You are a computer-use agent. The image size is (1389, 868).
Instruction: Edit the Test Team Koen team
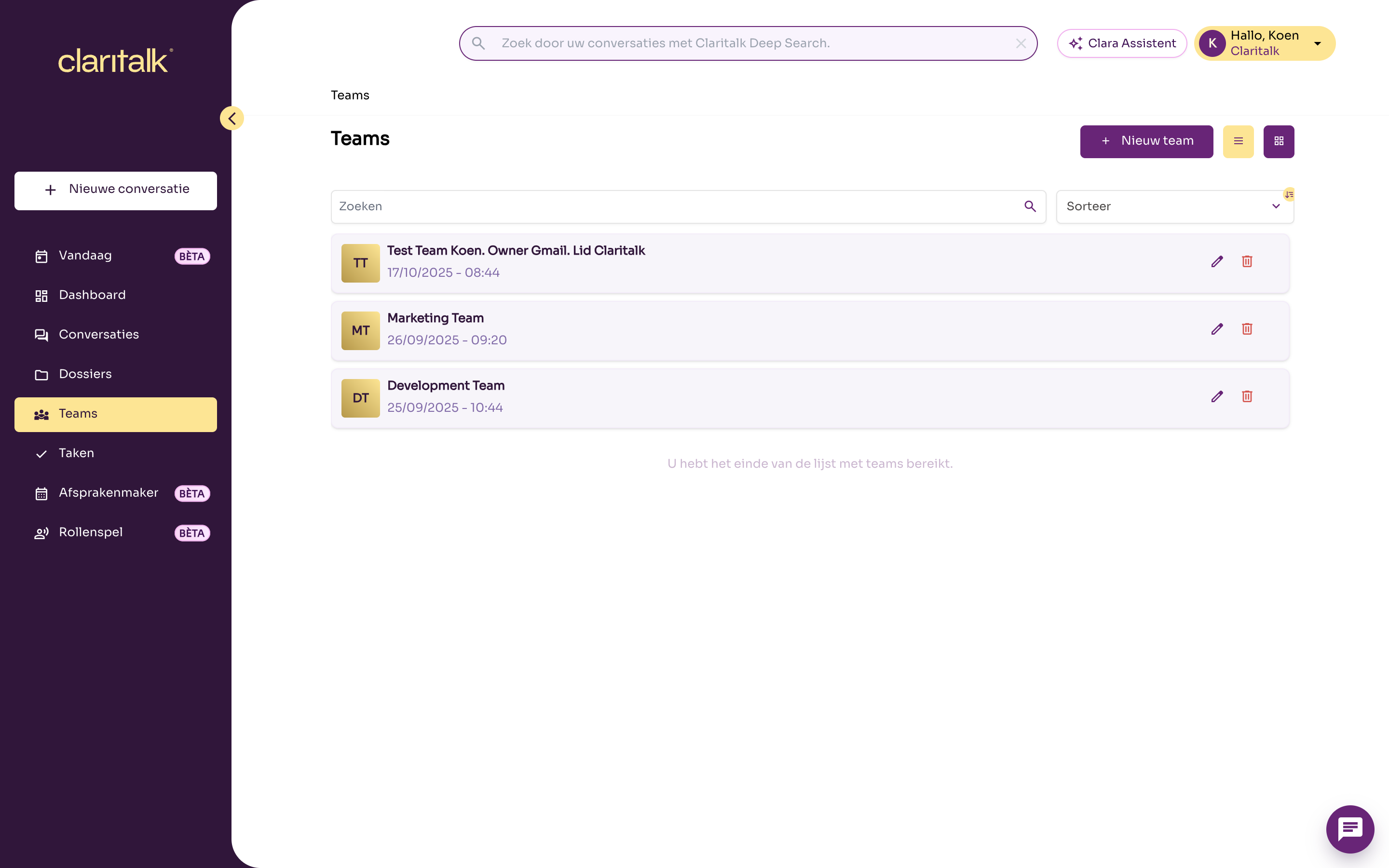pyautogui.click(x=1217, y=262)
